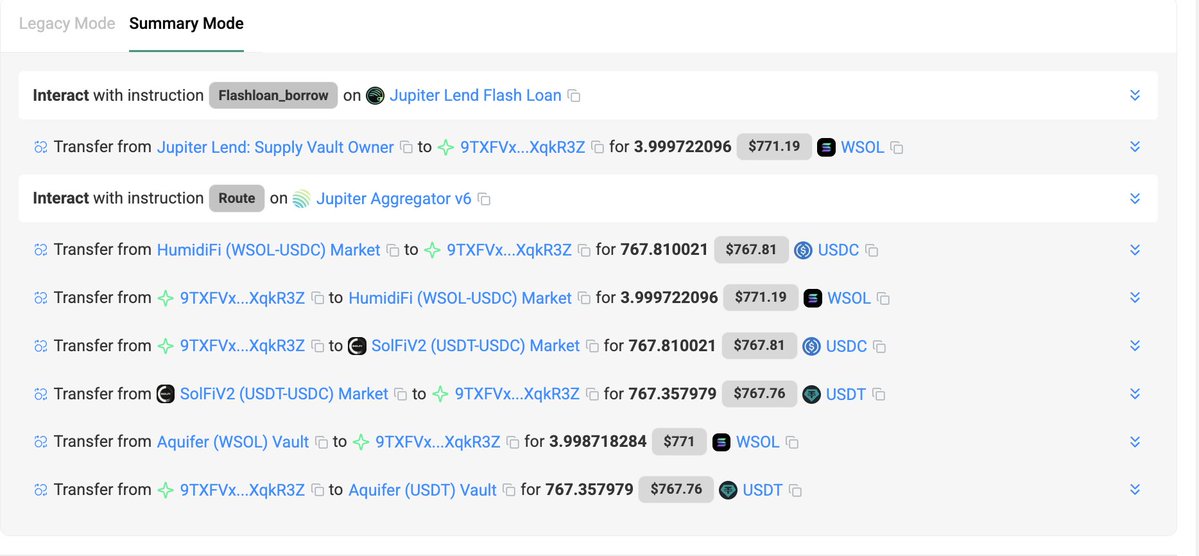This screenshot has height=556, width=1199.
Task: Open HumidiFi (WSOL-USDC) Market link in the 767.810021 USDC row
Action: pos(268,250)
